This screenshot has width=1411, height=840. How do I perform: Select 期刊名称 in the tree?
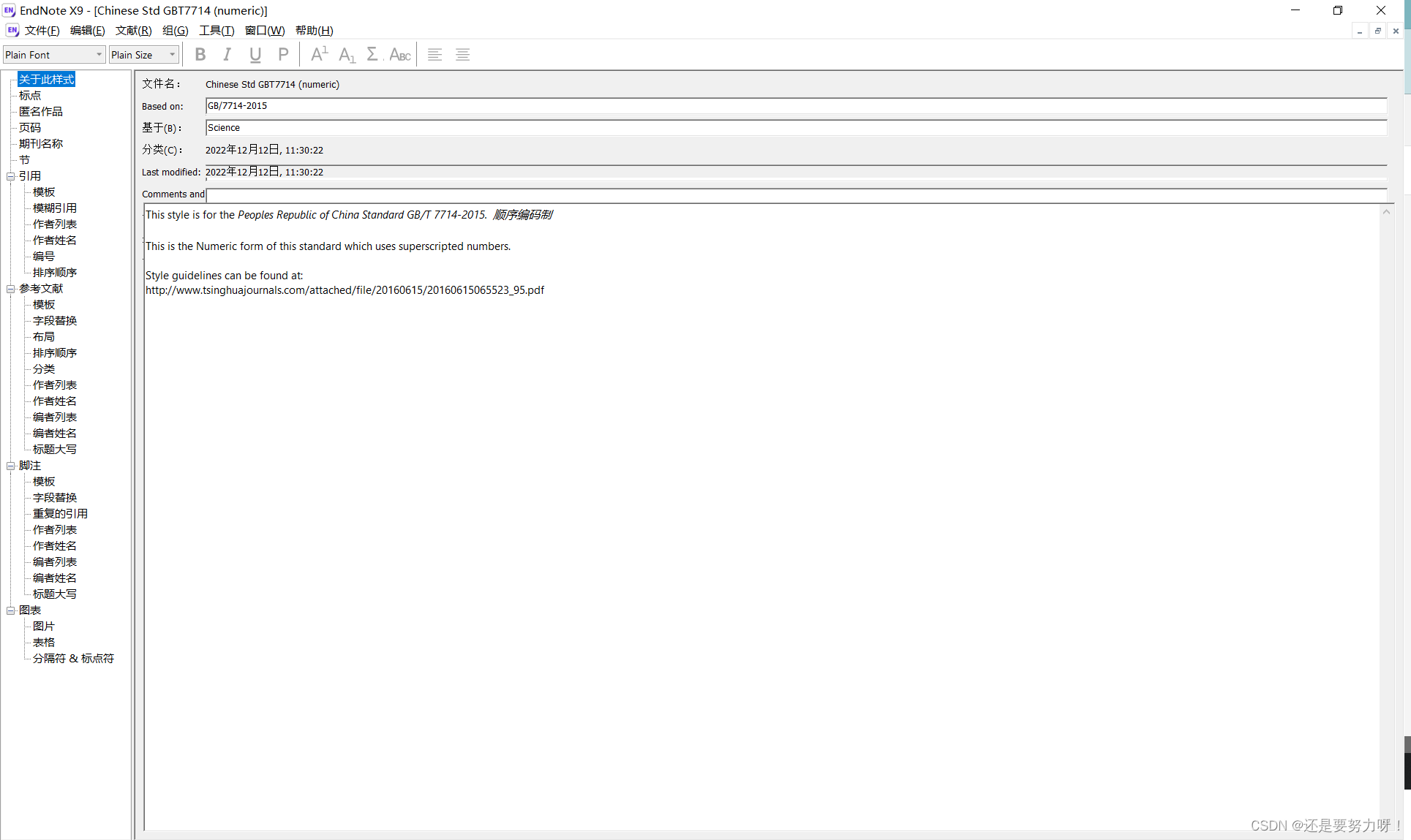(x=41, y=143)
